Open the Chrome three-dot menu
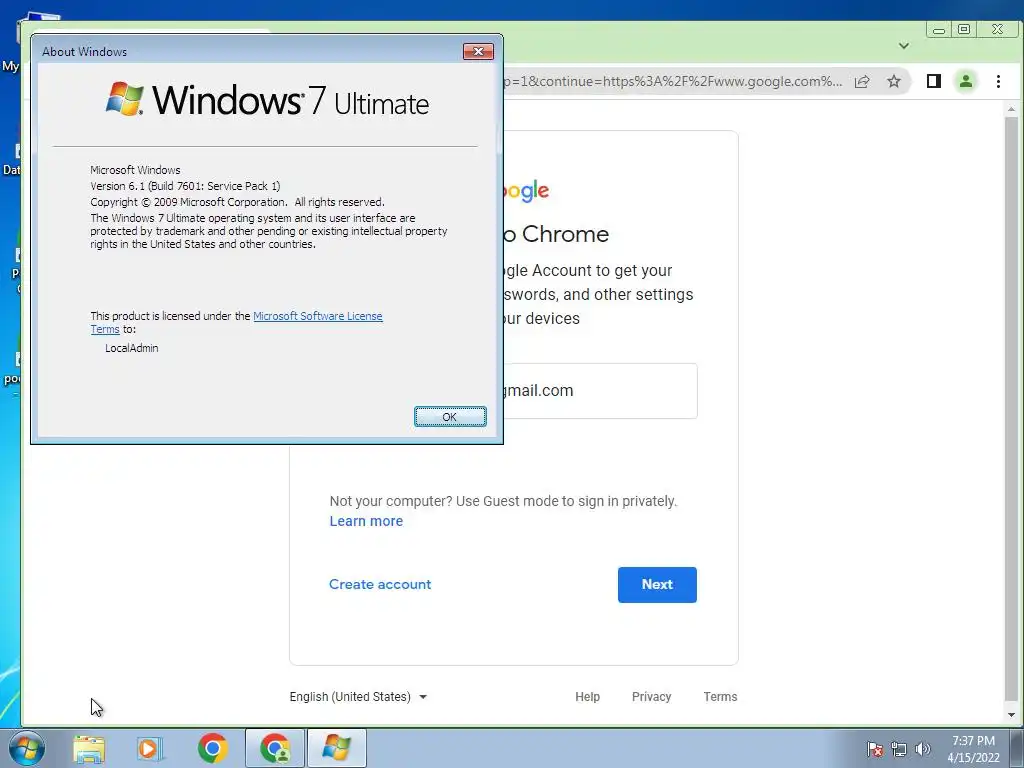The height and width of the screenshot is (768, 1024). 998,82
